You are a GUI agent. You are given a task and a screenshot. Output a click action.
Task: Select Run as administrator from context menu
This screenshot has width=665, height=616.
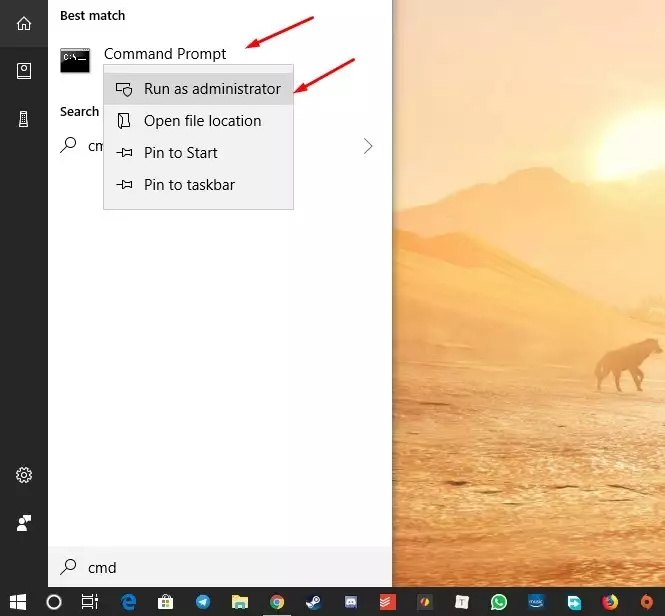[x=211, y=89]
